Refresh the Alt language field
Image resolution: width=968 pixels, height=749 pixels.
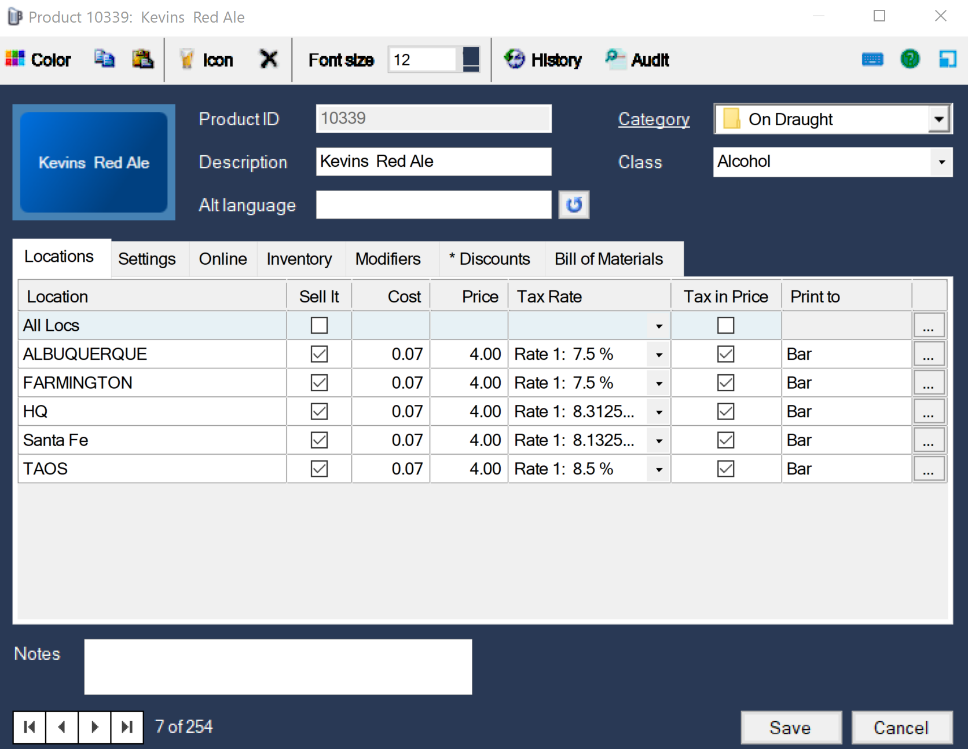click(x=574, y=204)
